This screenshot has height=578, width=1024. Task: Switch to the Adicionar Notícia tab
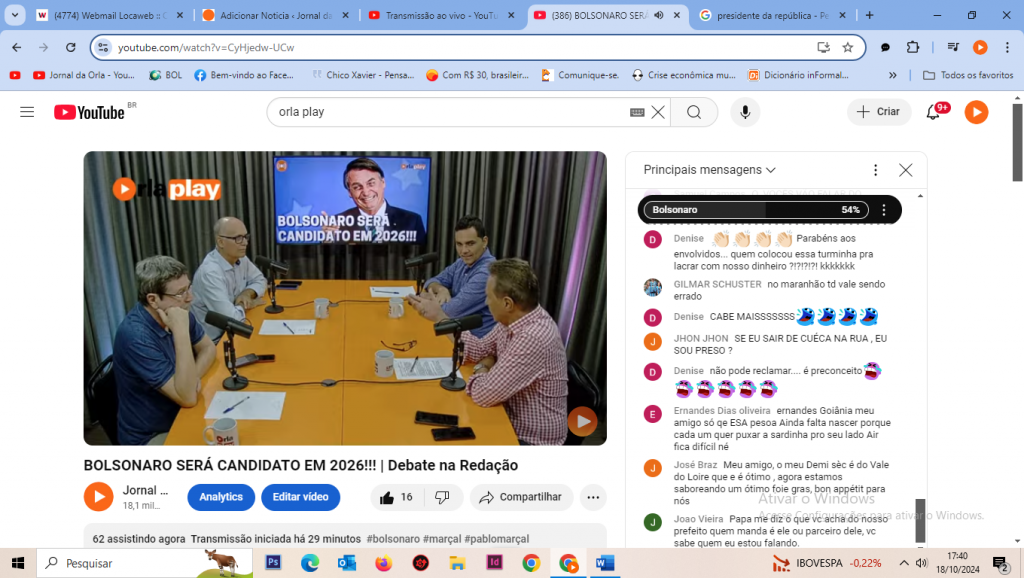[x=275, y=15]
